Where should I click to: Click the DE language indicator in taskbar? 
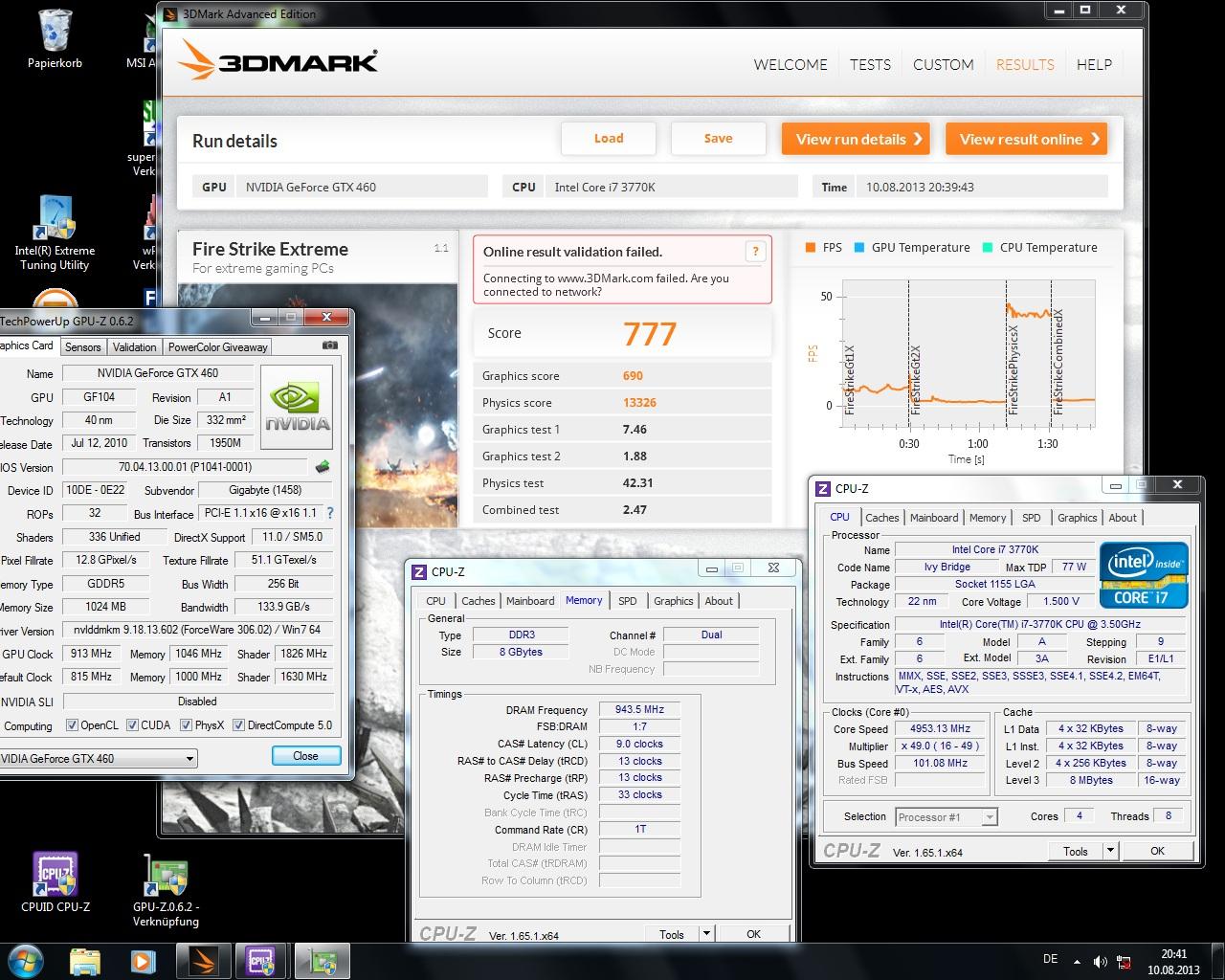pyautogui.click(x=1050, y=959)
